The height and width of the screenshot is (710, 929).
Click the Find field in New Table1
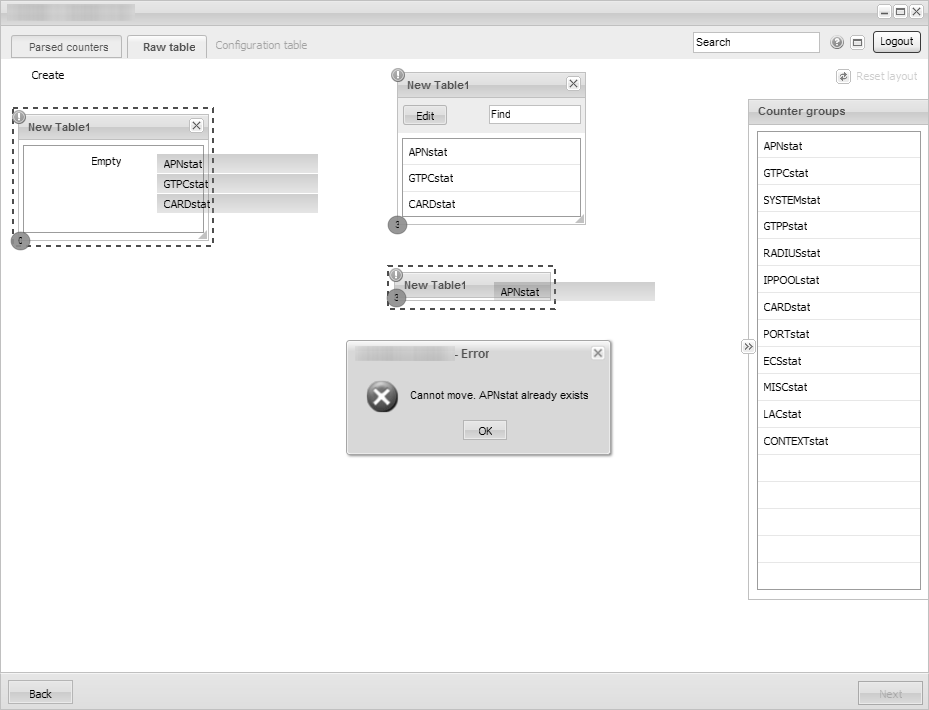[x=534, y=114]
